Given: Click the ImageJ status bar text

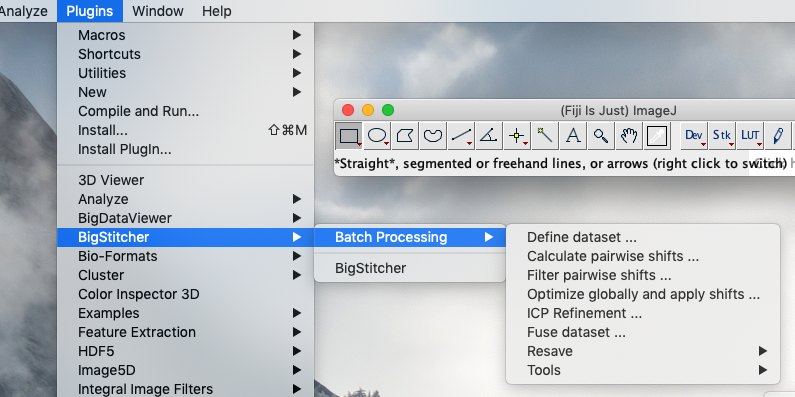Looking at the screenshot, I should [560, 164].
